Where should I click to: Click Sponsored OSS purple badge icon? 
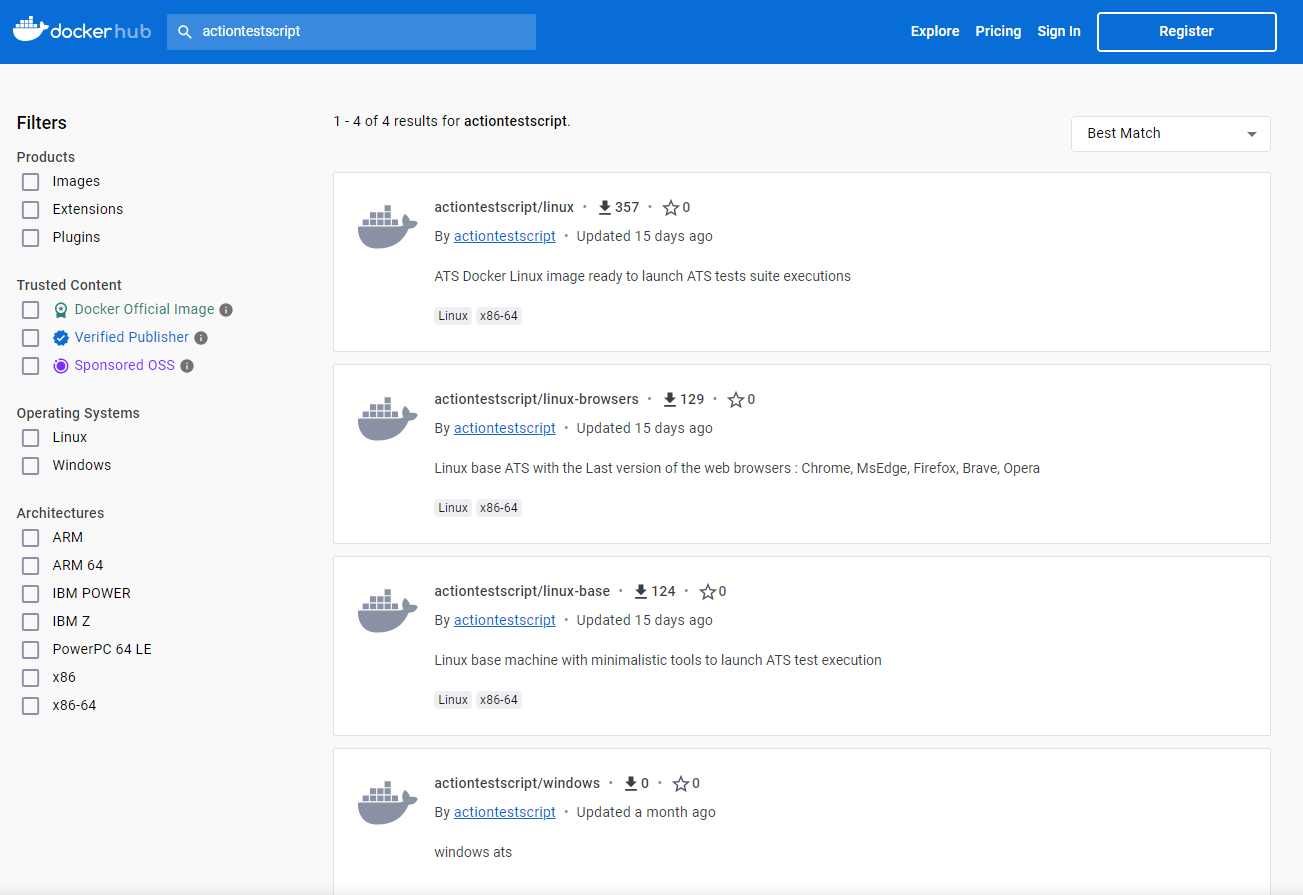point(61,366)
